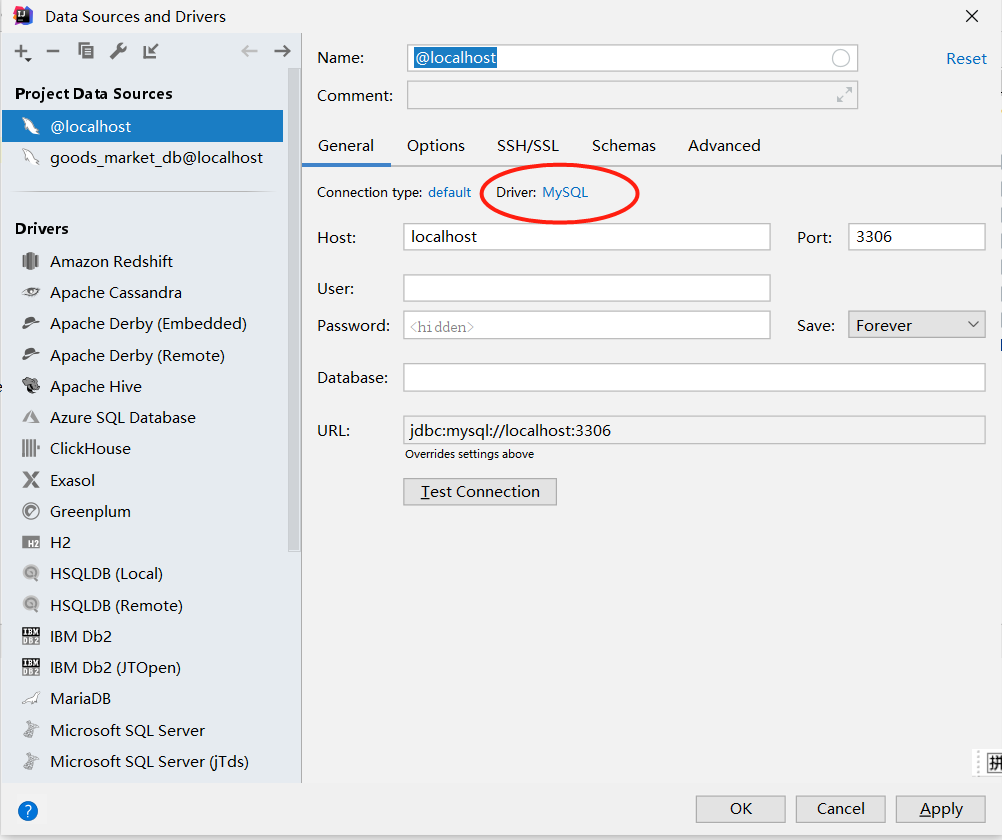Open Microsoft SQL Server driver
The width and height of the screenshot is (1002, 840).
coord(144,730)
